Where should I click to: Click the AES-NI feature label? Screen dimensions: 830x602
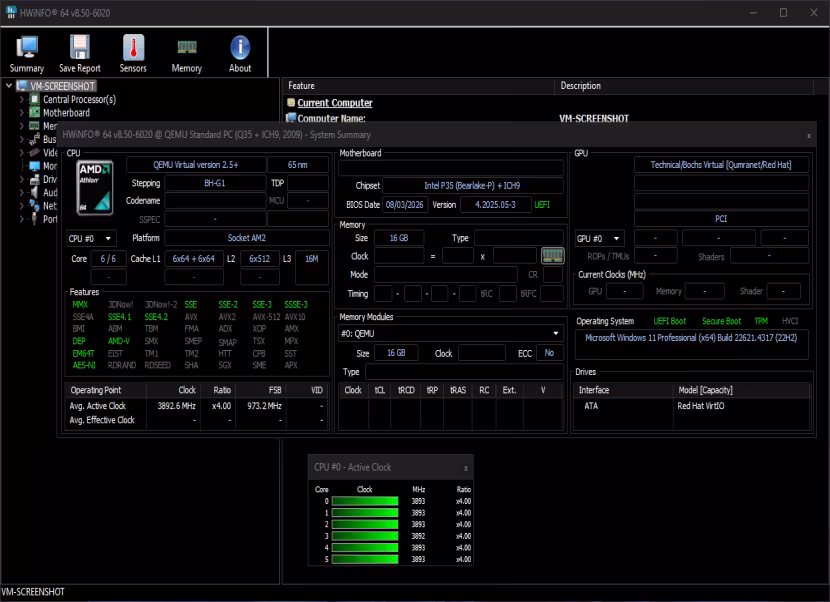[84, 365]
